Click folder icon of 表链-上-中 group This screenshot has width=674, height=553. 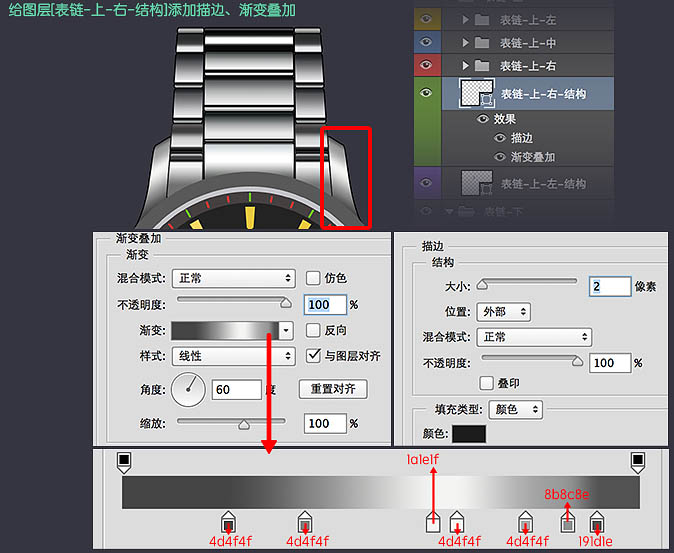[482, 43]
